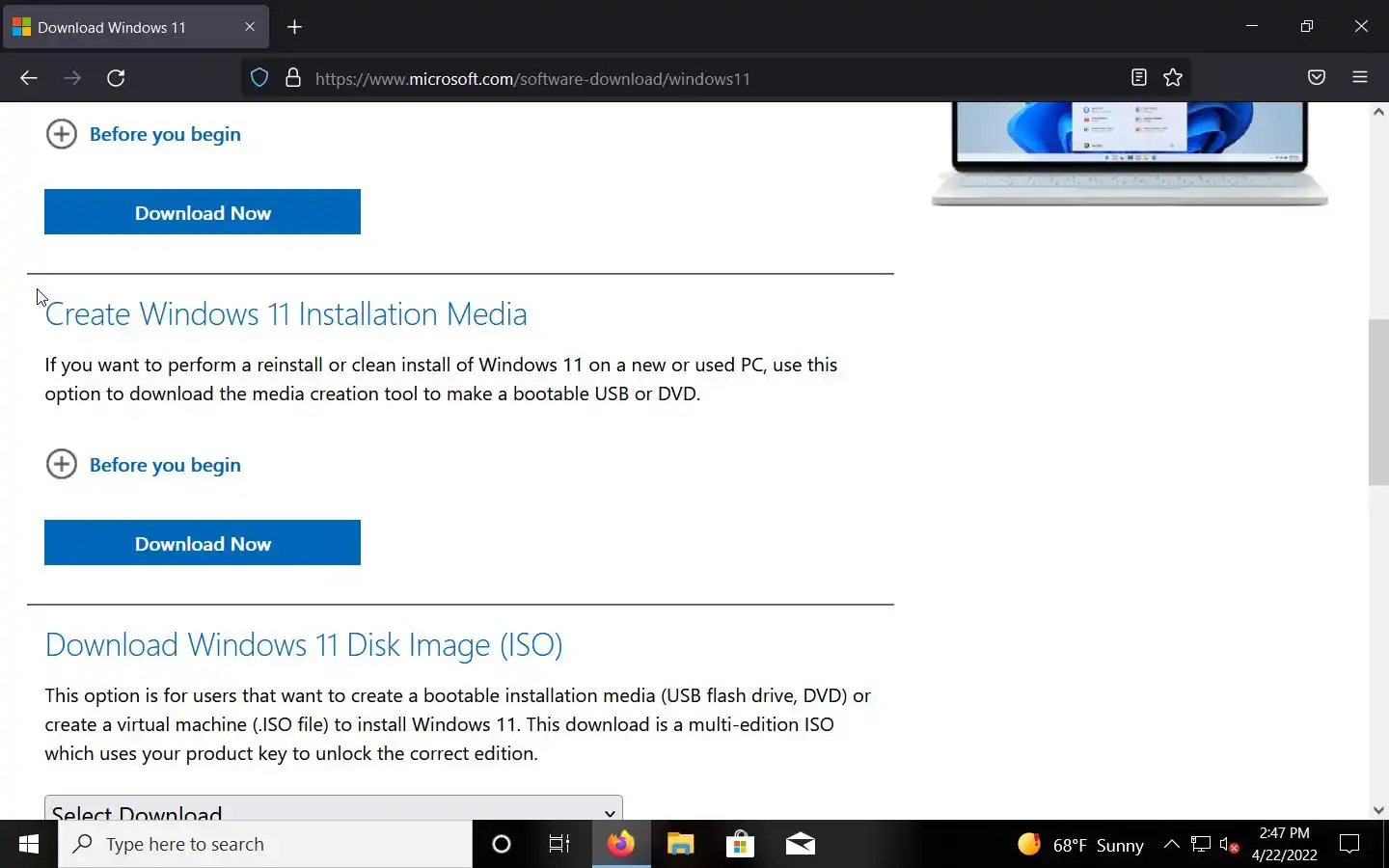Select the Download Windows 11 tab

coord(135,27)
